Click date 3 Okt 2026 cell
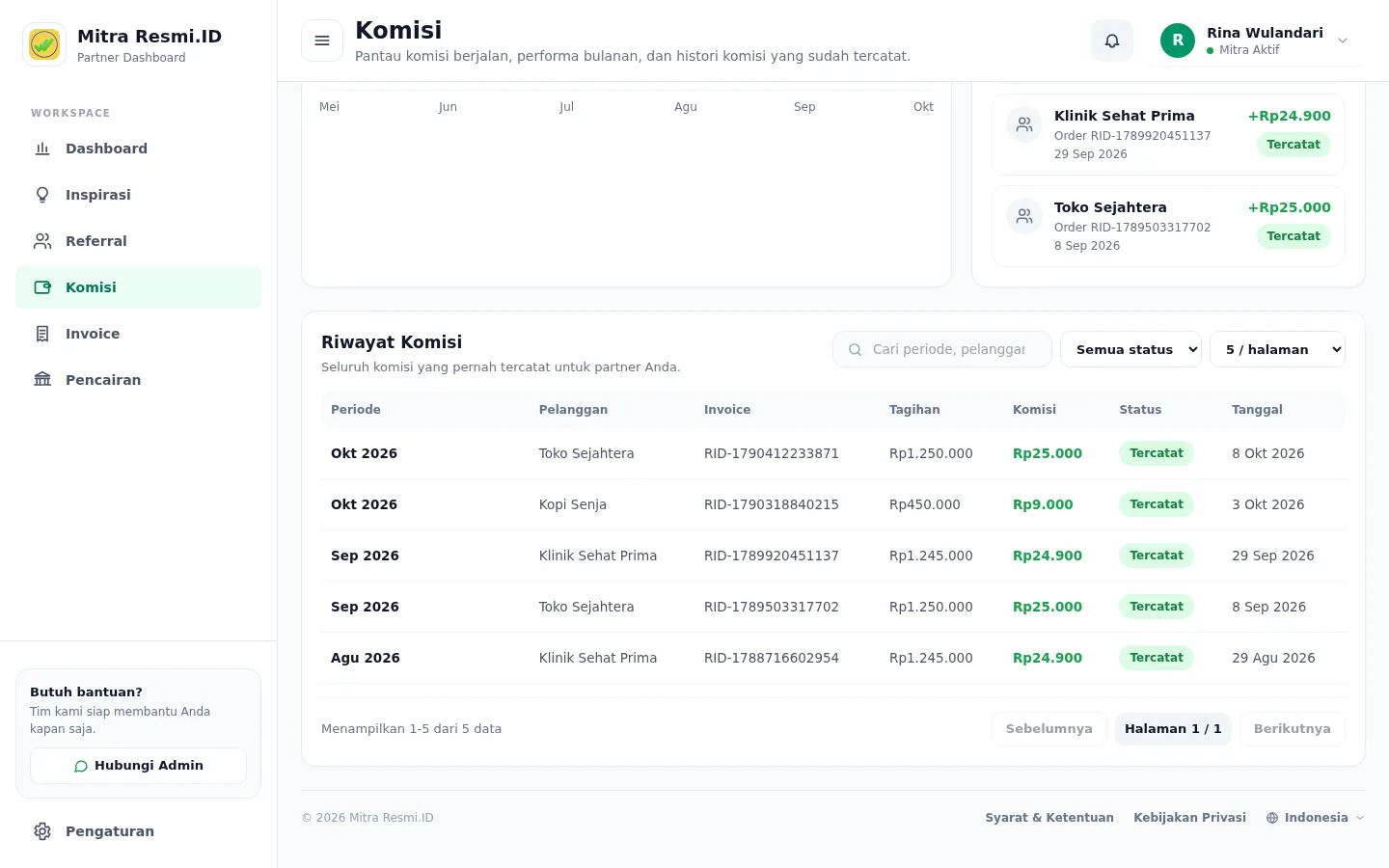Viewport: 1389px width, 868px height. click(1268, 504)
